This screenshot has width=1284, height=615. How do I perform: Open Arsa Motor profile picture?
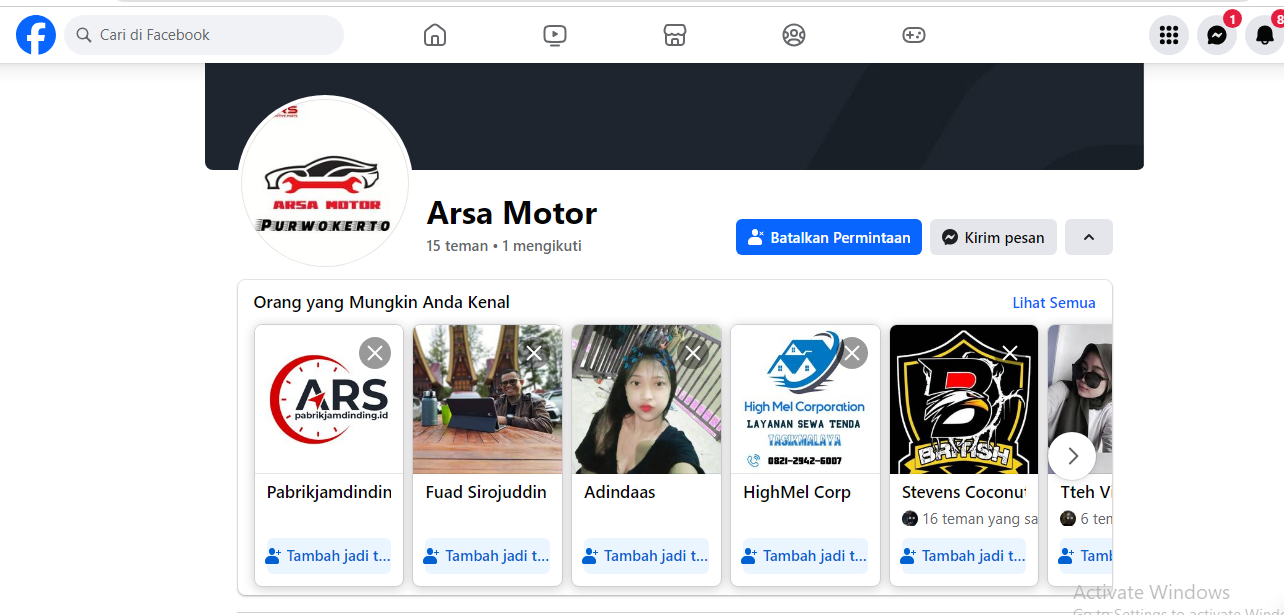pos(325,181)
